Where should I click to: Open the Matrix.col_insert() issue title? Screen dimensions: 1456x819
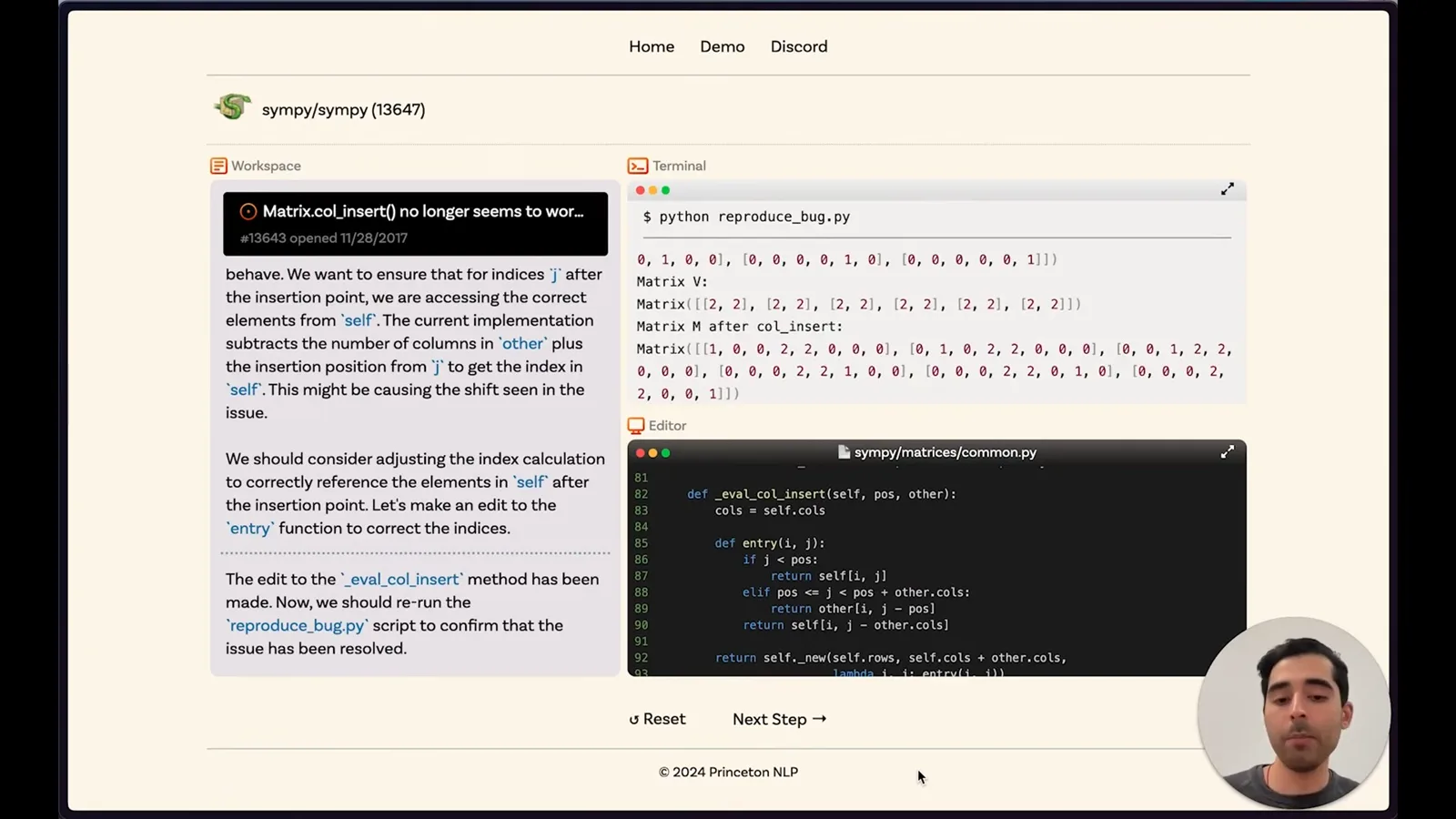click(423, 211)
